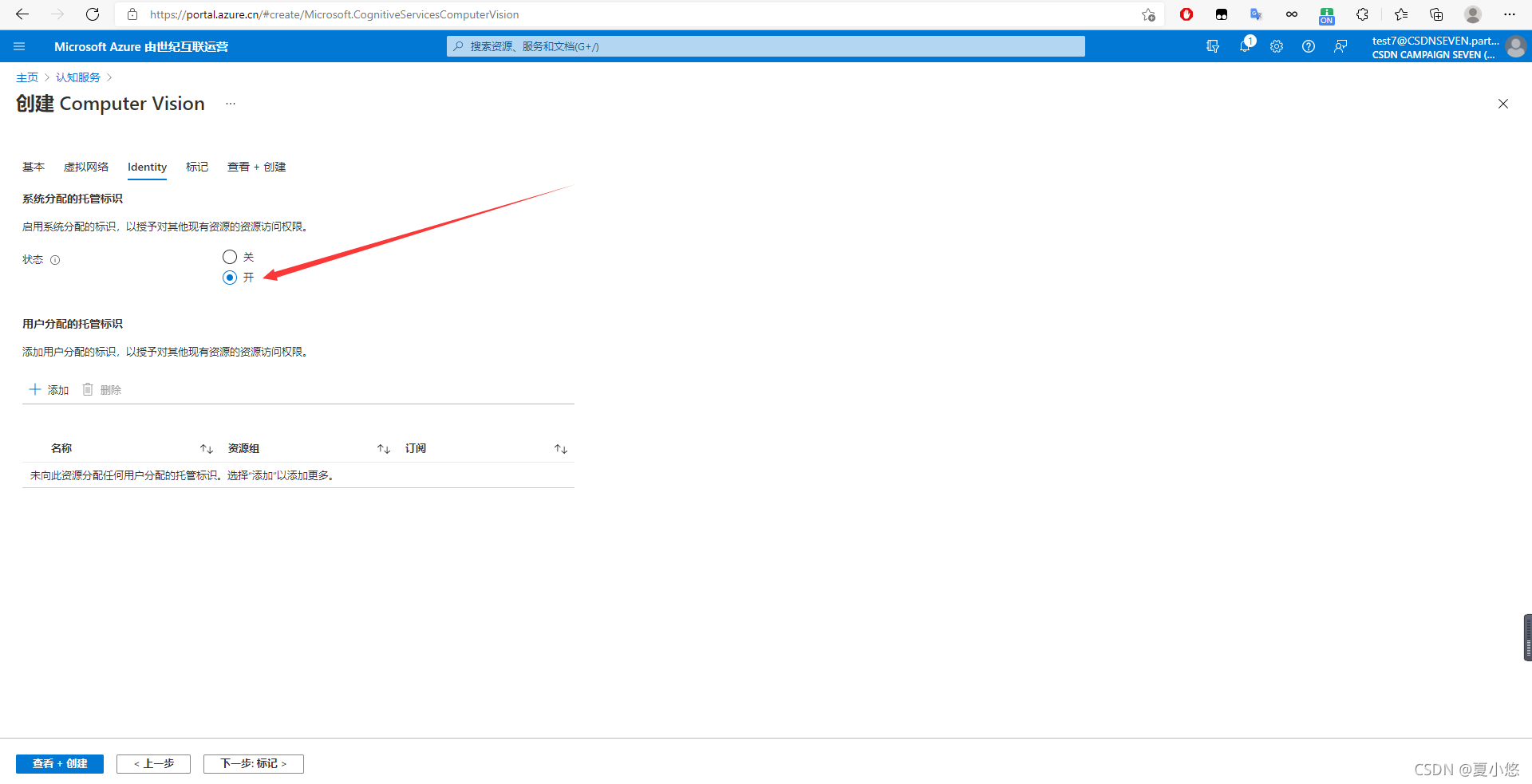Select the 关 radio option
The image size is (1532, 784).
click(x=230, y=257)
